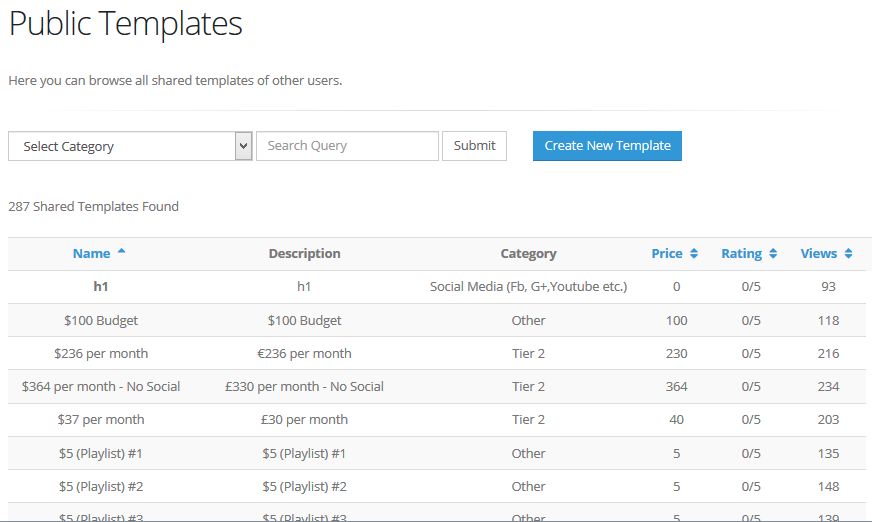
Task: Click the Price column sort arrows icon
Action: click(x=694, y=254)
